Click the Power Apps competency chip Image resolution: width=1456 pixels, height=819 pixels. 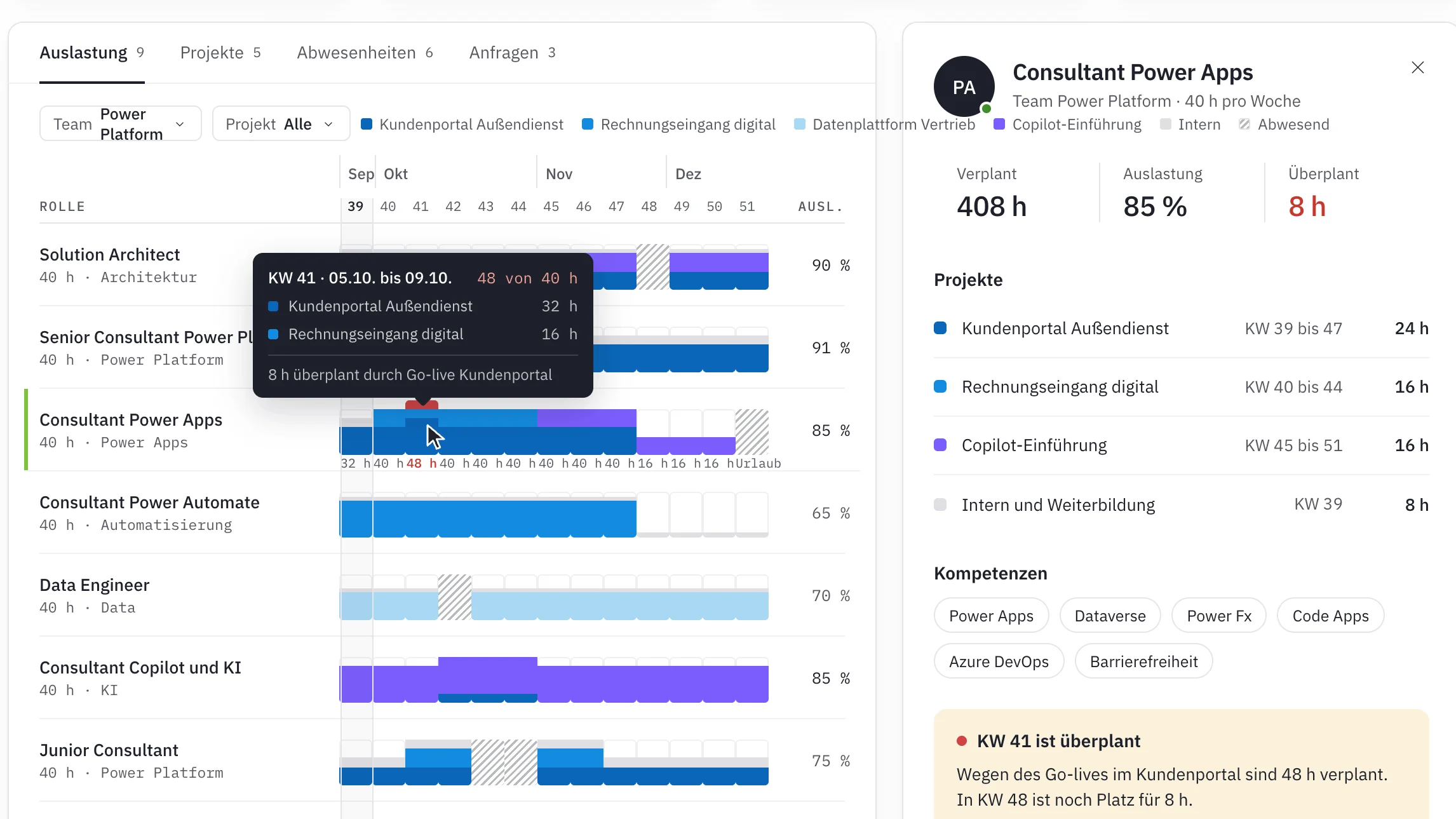991,616
